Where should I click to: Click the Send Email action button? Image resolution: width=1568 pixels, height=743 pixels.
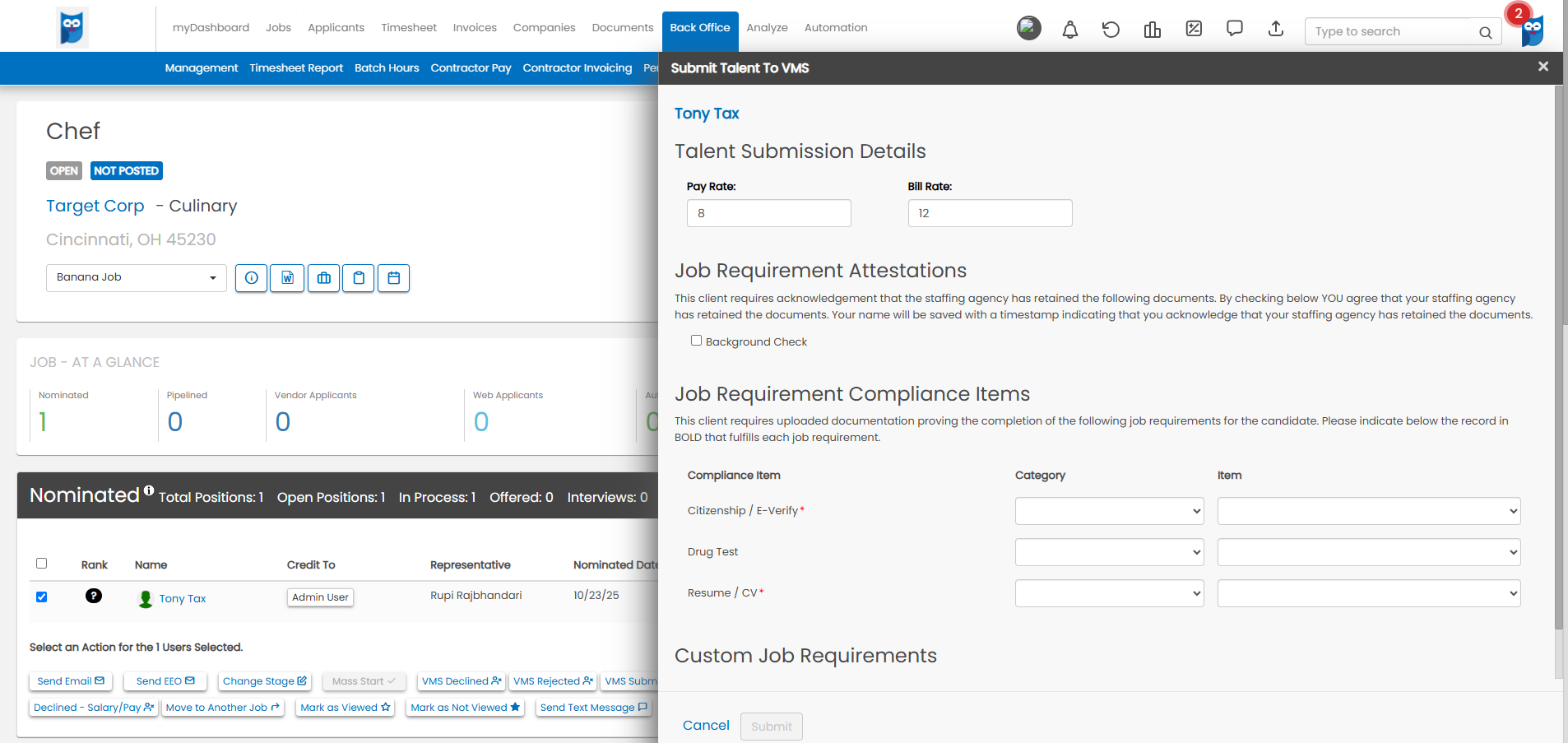click(71, 681)
